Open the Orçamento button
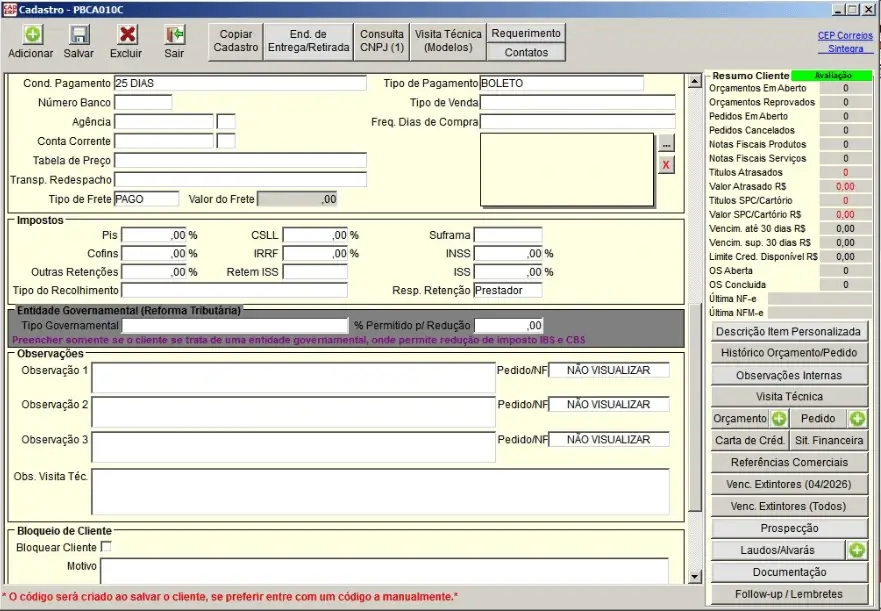Viewport: 881px width, 611px height. point(740,419)
